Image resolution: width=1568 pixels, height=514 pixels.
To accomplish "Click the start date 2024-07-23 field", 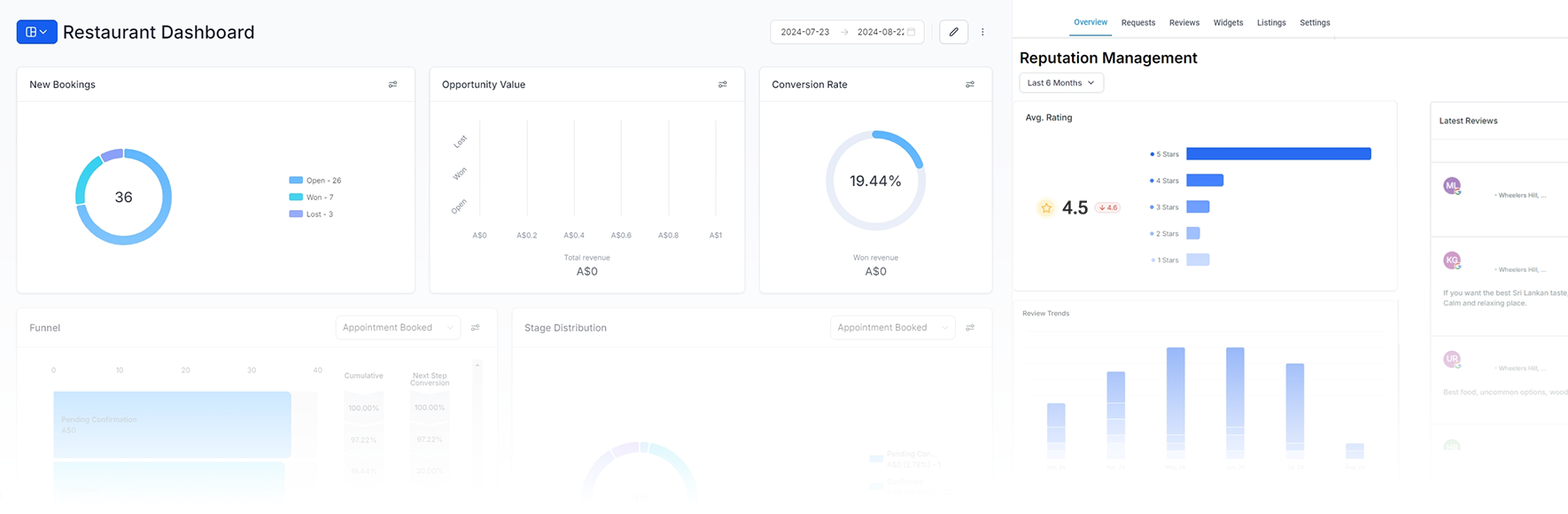I will [x=804, y=32].
